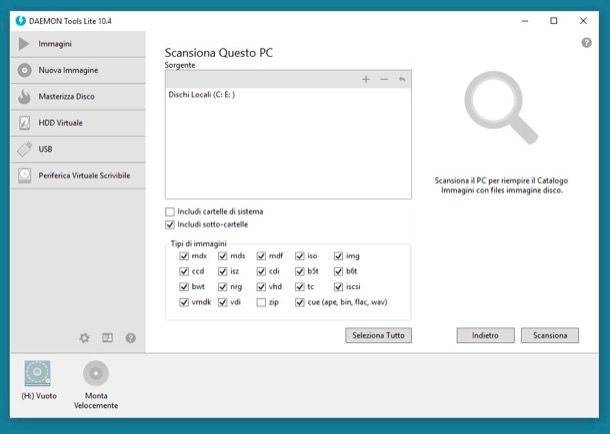Toggle the img checkbox
The width and height of the screenshot is (610, 434).
(x=338, y=256)
